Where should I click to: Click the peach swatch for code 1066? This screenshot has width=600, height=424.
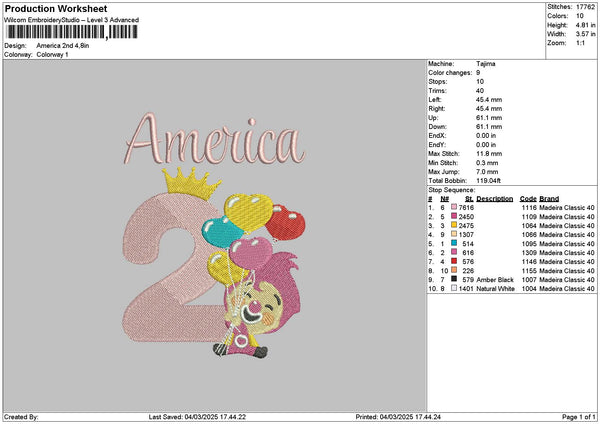454,235
